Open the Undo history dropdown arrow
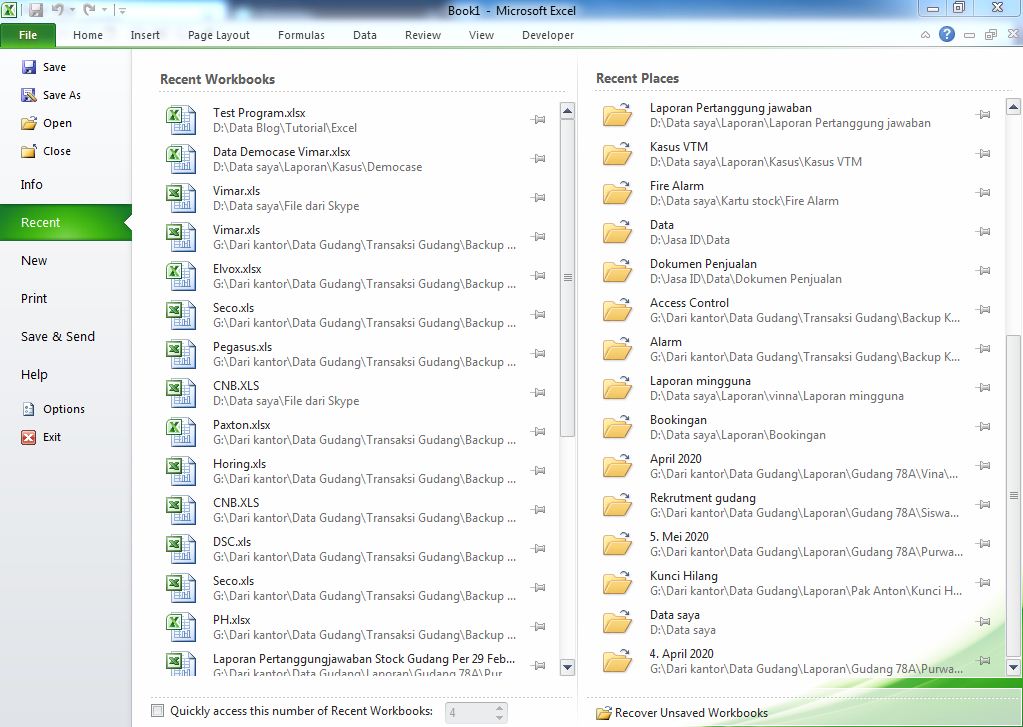The height and width of the screenshot is (727, 1023). click(x=71, y=10)
